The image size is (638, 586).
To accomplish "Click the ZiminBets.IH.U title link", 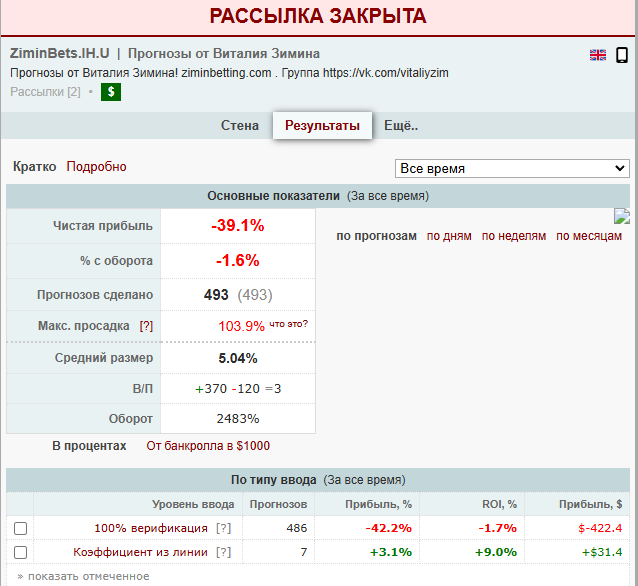I will click(x=59, y=53).
